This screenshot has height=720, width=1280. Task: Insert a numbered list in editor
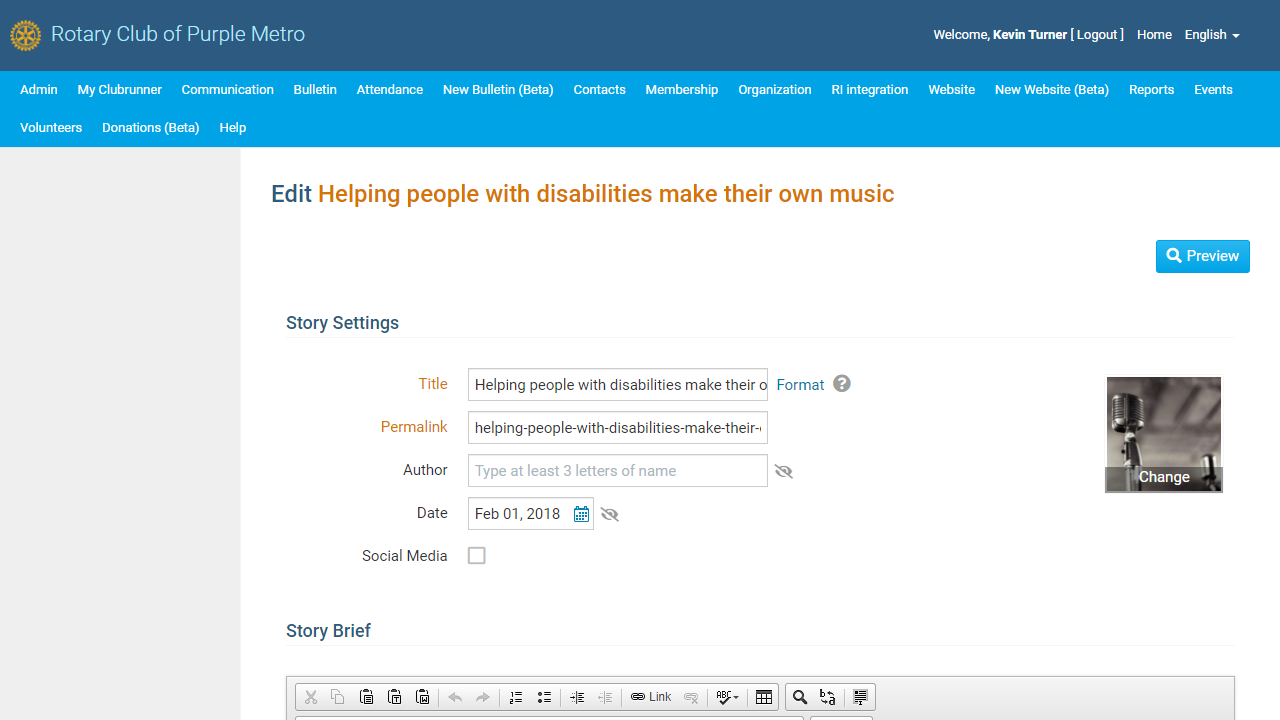coord(516,697)
